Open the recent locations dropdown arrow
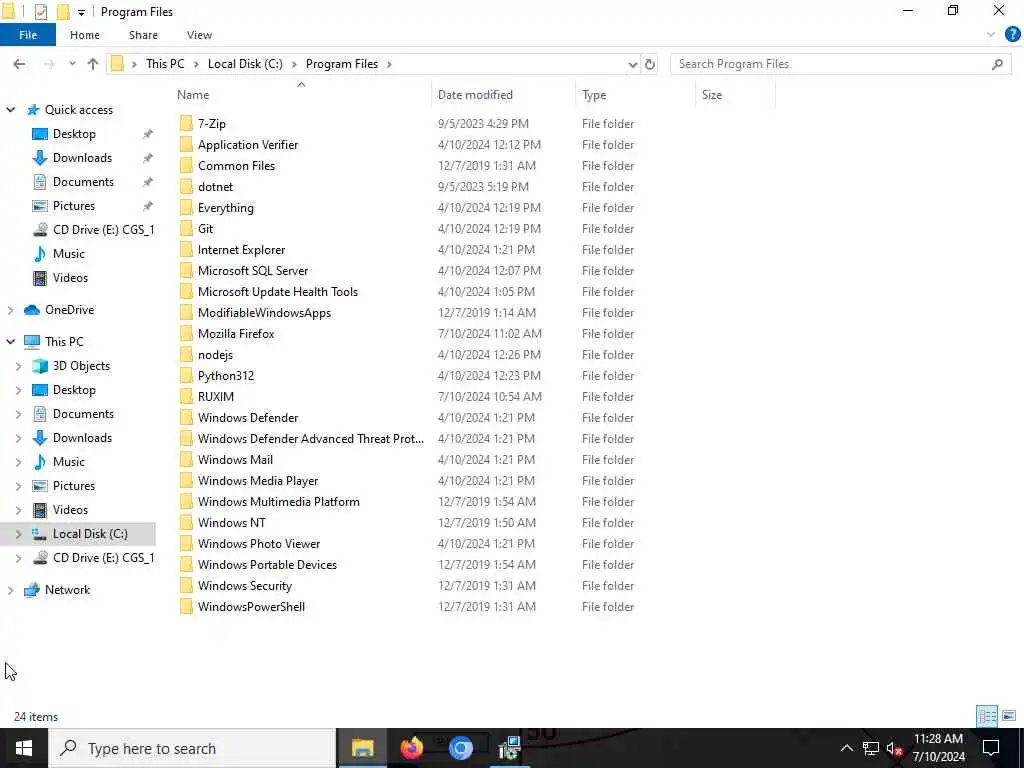Screen dimensions: 1024x768 tap(72, 64)
